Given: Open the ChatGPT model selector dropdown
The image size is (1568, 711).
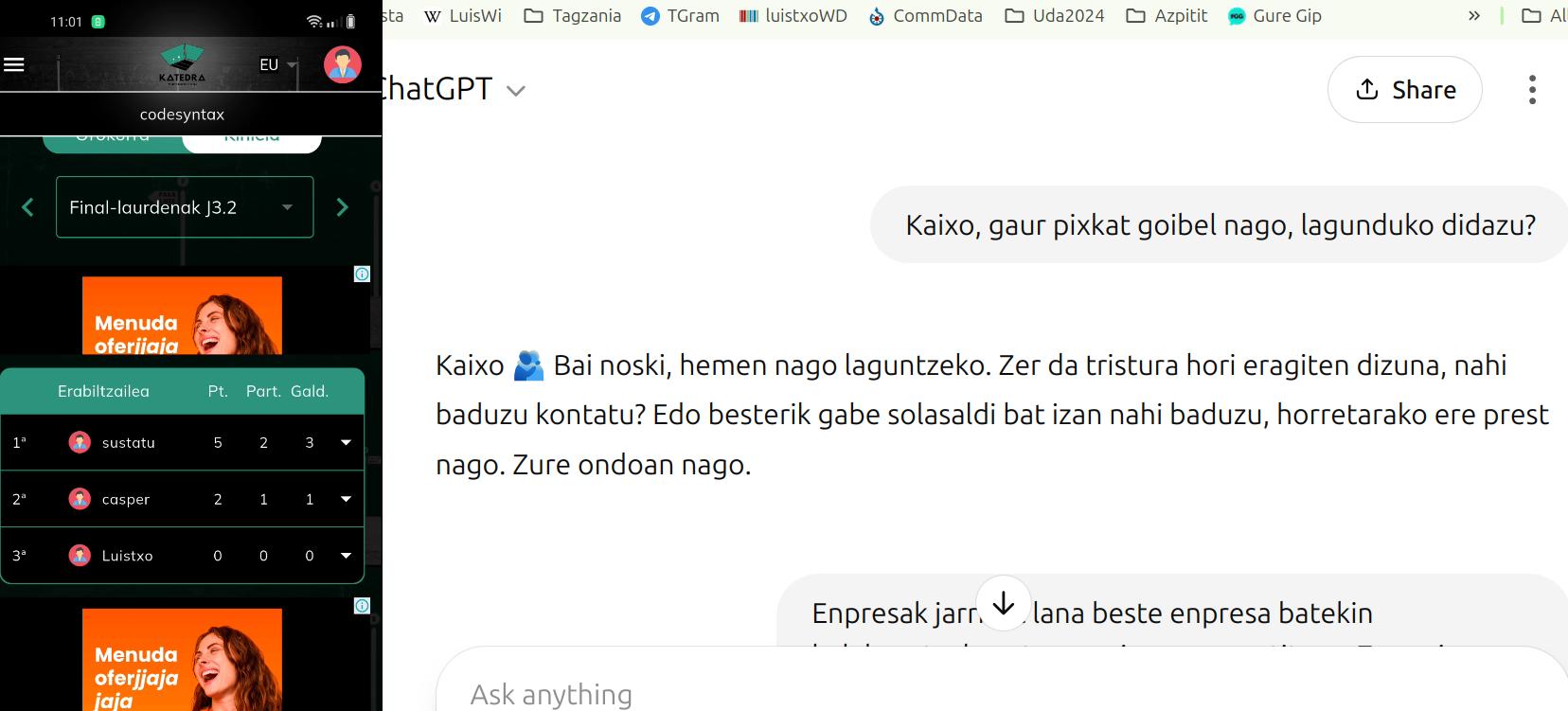Looking at the screenshot, I should 516,91.
